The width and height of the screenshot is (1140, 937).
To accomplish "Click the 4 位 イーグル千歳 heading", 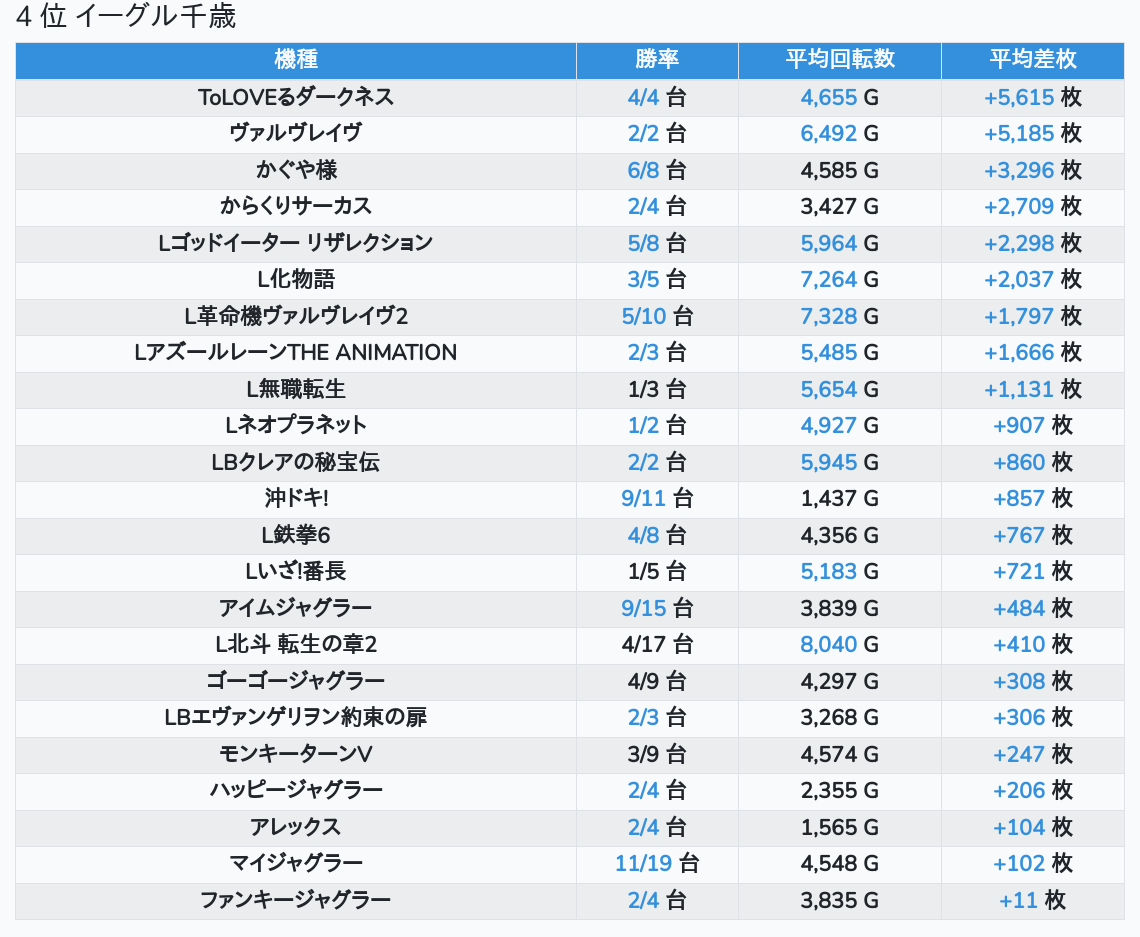I will (x=126, y=17).
